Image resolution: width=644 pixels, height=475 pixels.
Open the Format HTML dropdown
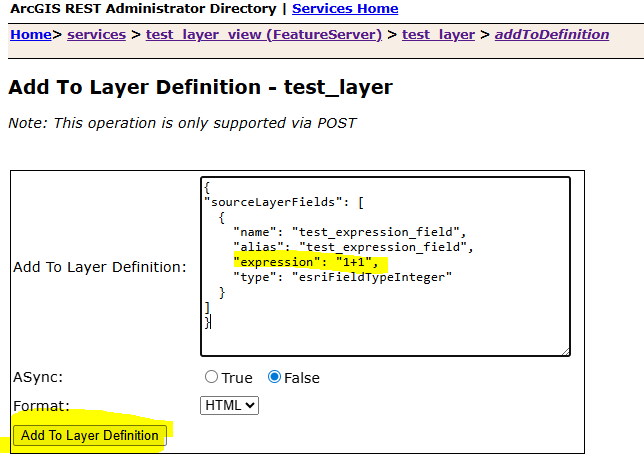[x=229, y=405]
